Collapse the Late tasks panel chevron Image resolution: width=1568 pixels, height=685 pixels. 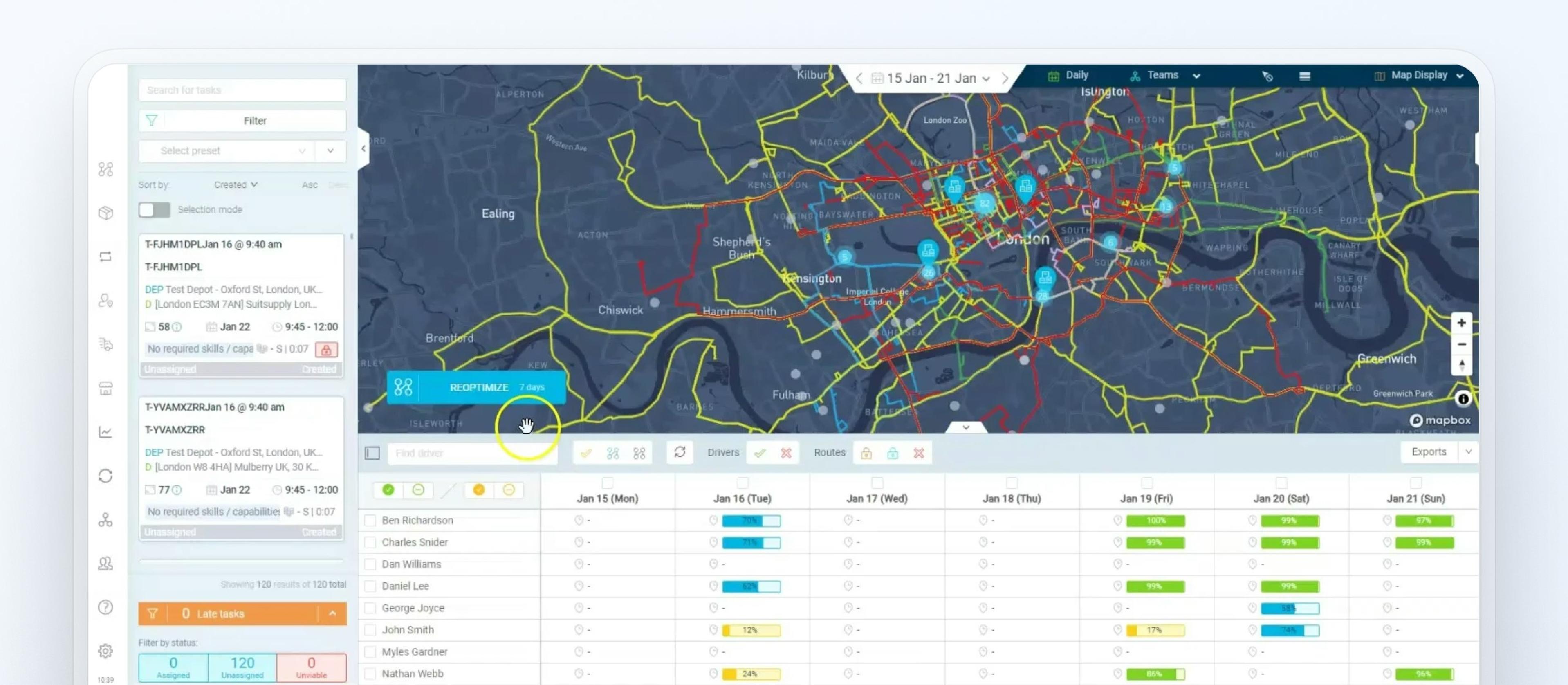point(332,614)
